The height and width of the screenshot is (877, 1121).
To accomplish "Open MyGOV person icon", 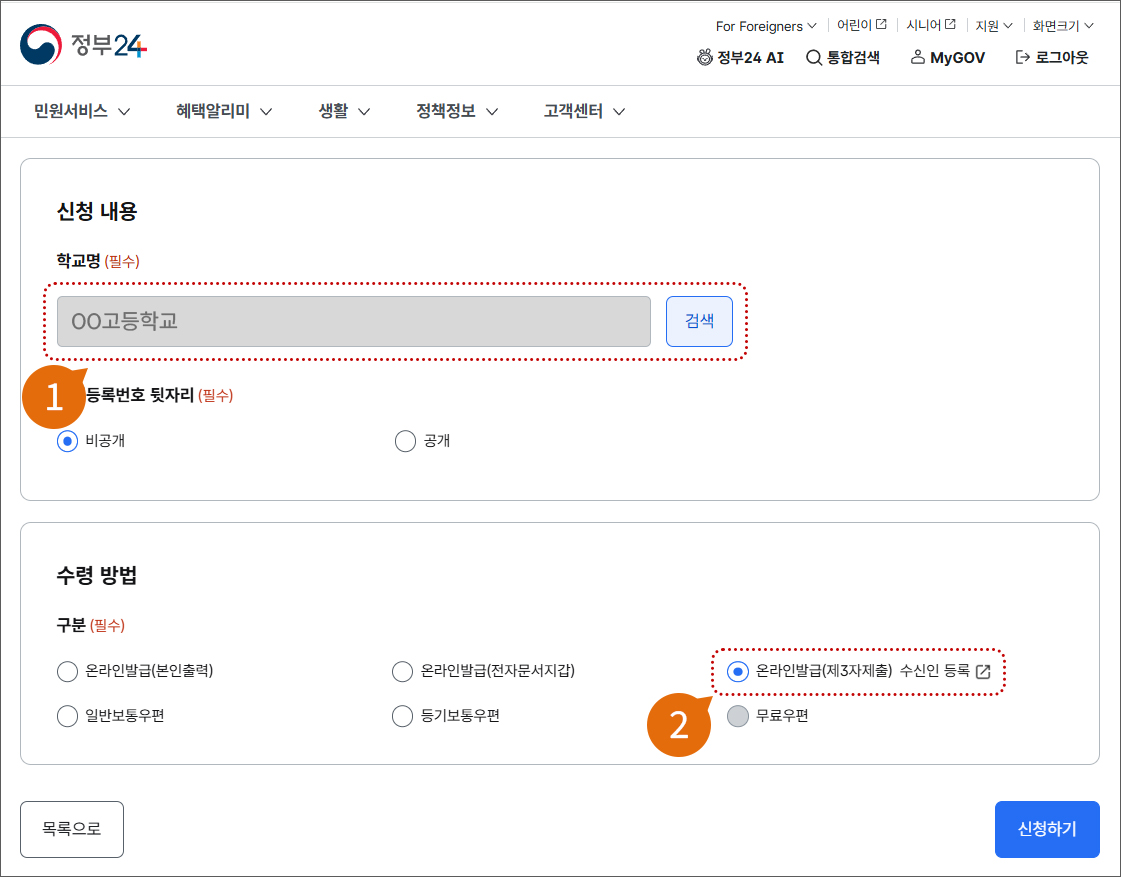I will (x=917, y=57).
